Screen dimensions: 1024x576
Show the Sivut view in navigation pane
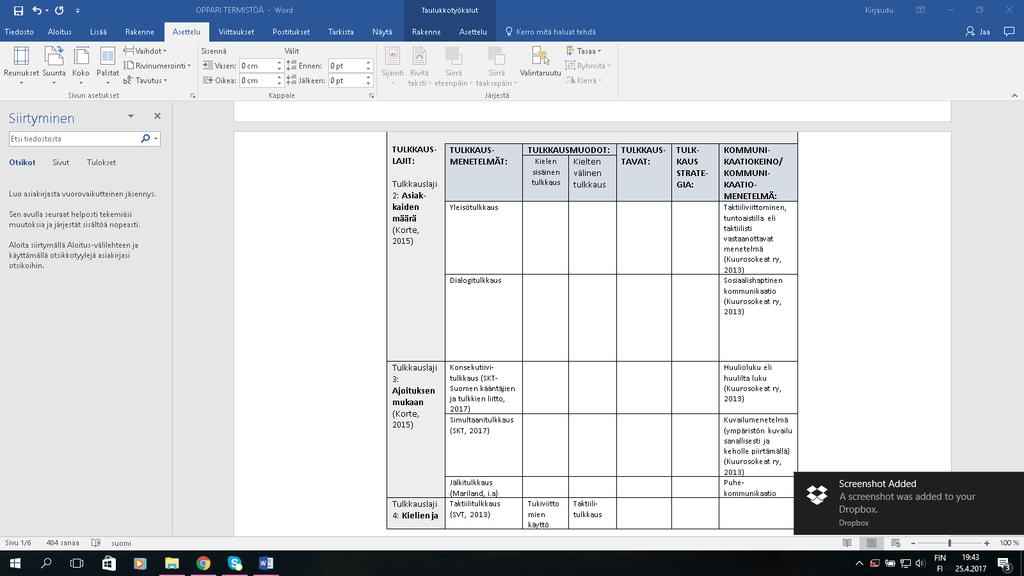pyautogui.click(x=61, y=162)
